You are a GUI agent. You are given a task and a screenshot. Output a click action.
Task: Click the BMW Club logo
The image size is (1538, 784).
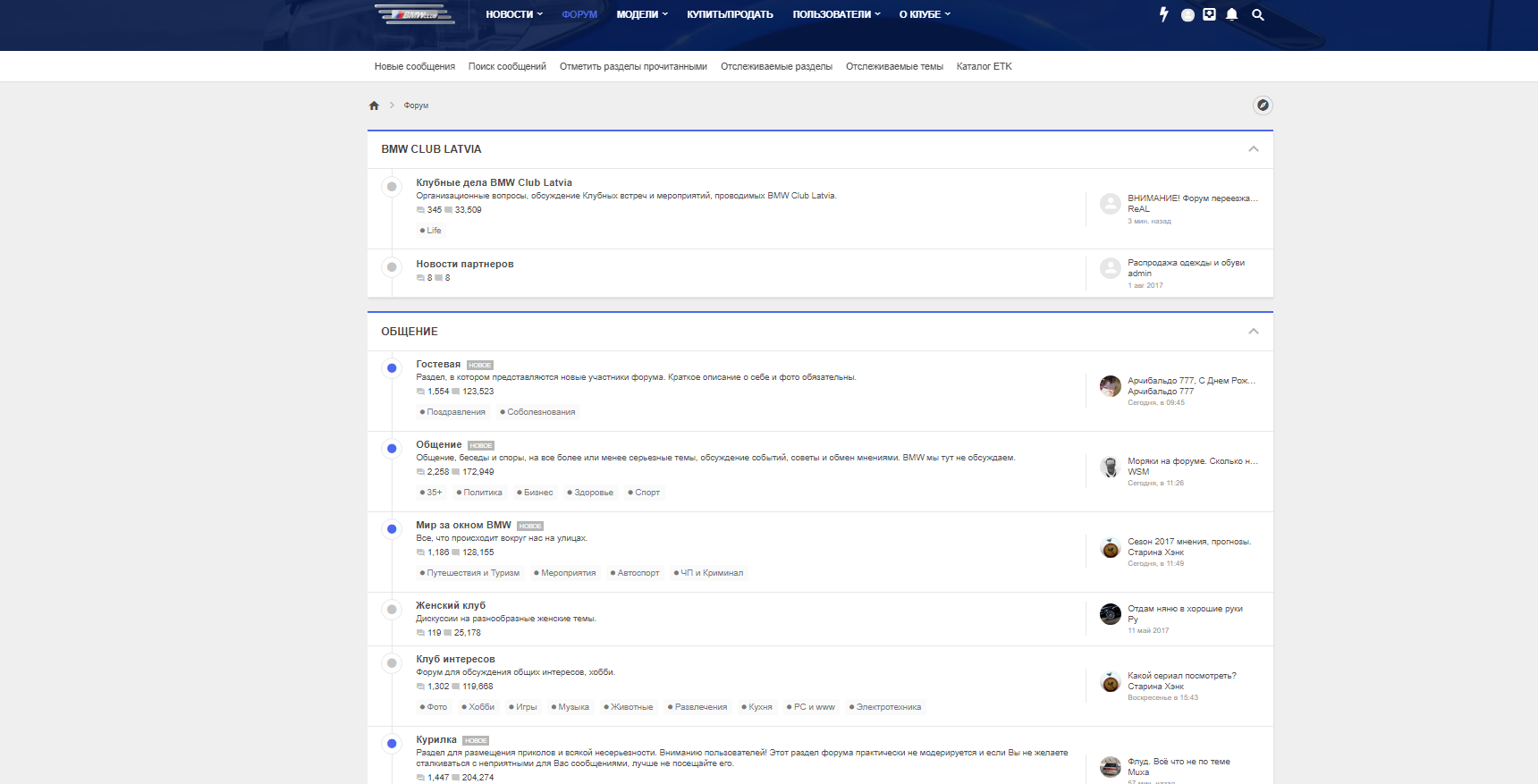(x=415, y=14)
